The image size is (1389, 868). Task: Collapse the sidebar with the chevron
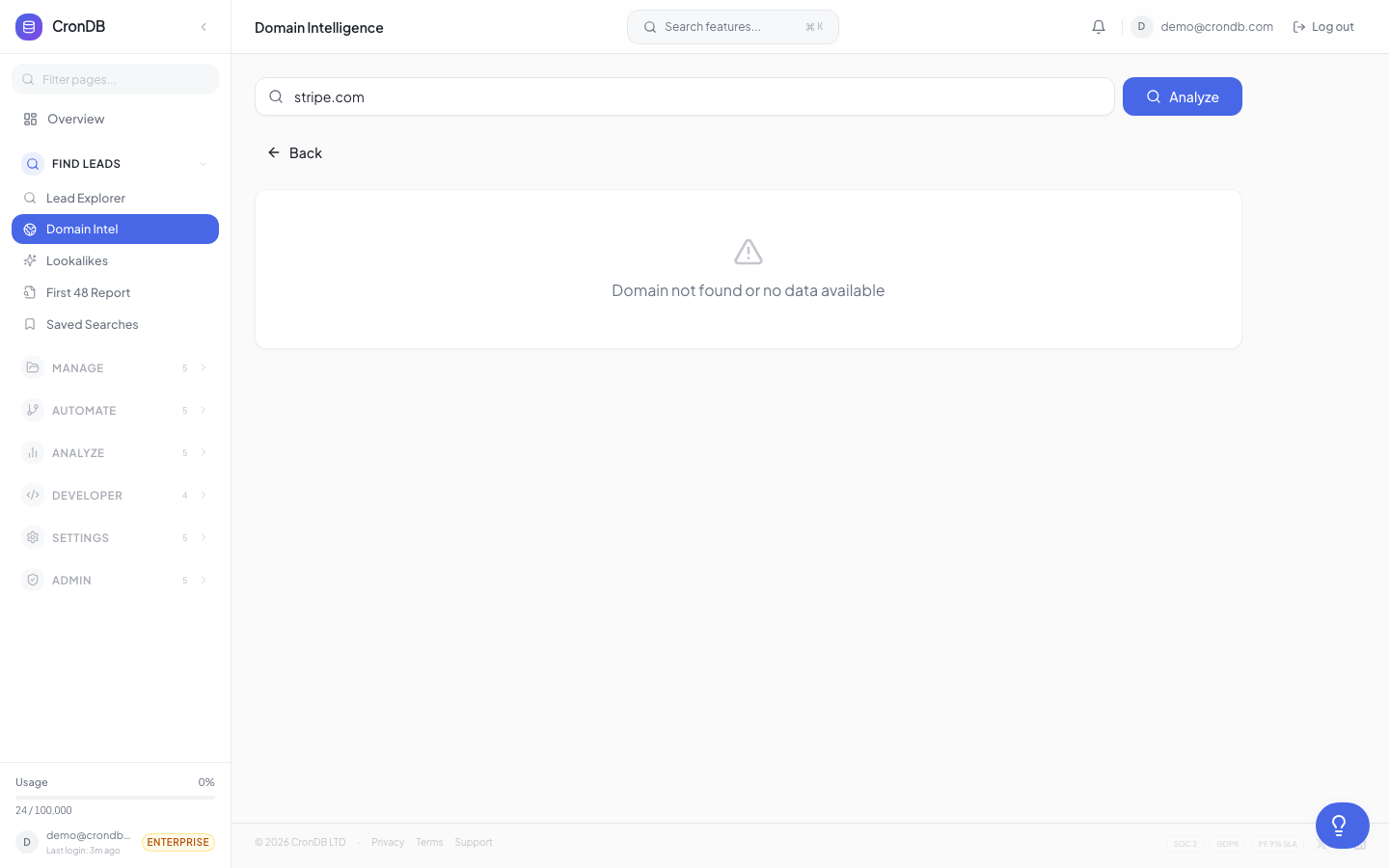pos(204,27)
